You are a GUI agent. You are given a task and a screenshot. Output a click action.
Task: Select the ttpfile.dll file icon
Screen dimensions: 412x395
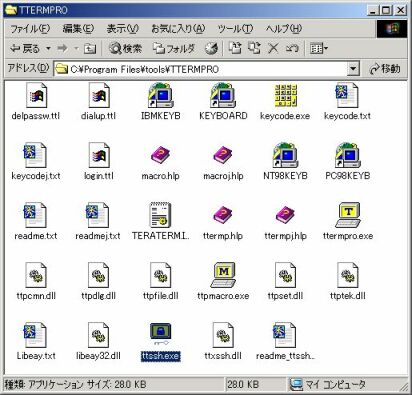(x=161, y=275)
